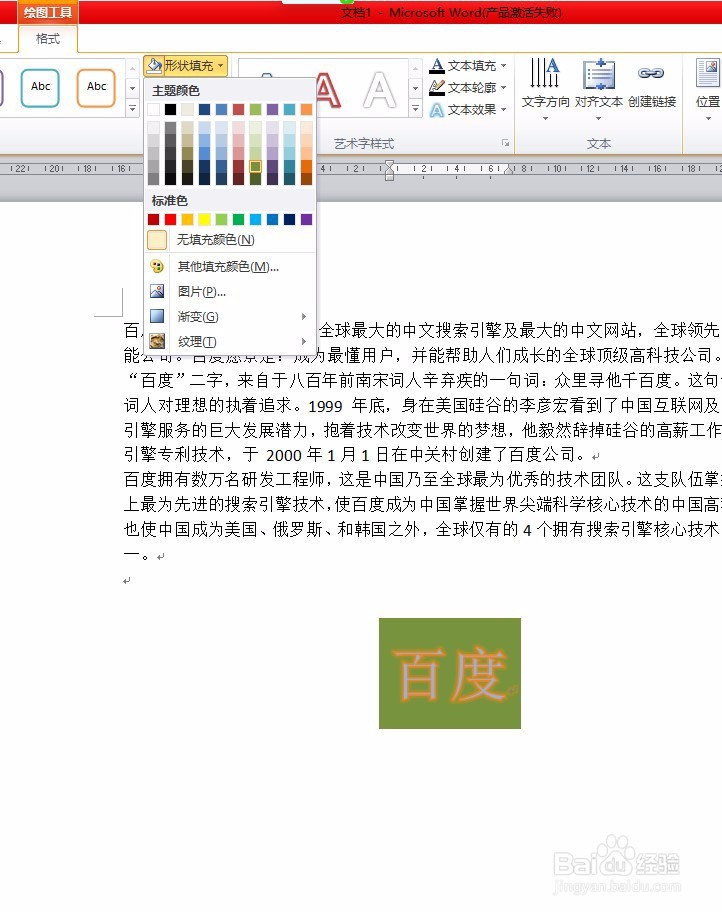Click the Create Link (创建链接) chain icon

click(x=651, y=73)
